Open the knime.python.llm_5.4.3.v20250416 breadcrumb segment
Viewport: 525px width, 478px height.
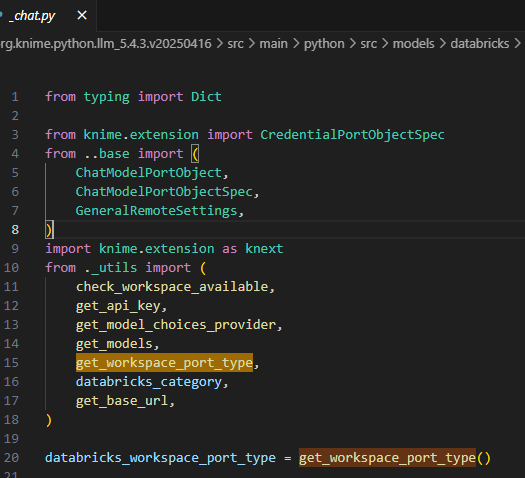(x=106, y=44)
